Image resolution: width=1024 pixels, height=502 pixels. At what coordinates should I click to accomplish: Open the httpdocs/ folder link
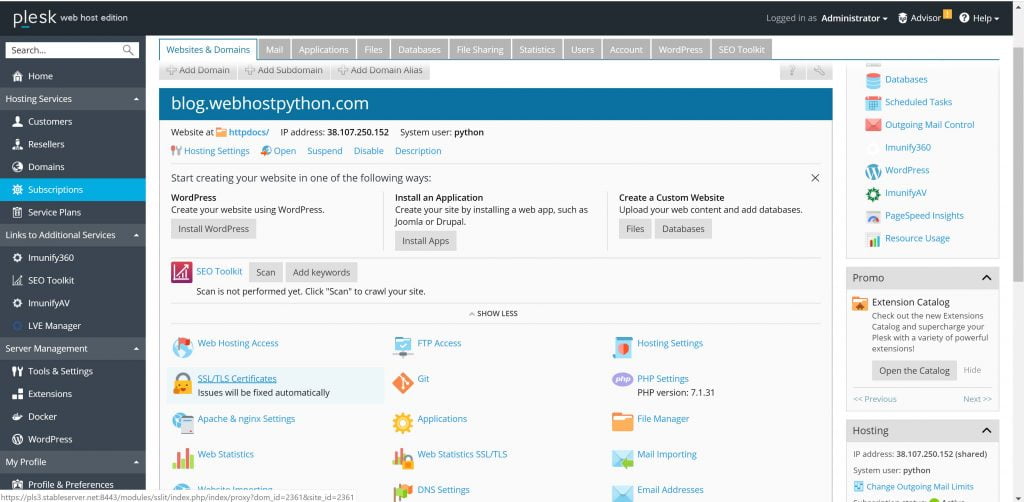click(x=248, y=133)
